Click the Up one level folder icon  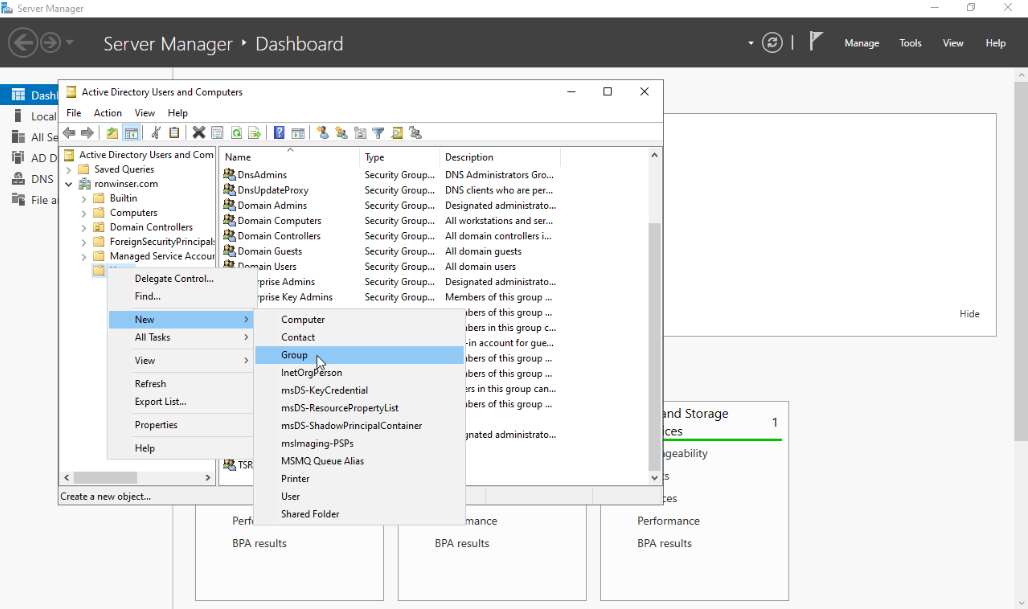pyautogui.click(x=112, y=133)
